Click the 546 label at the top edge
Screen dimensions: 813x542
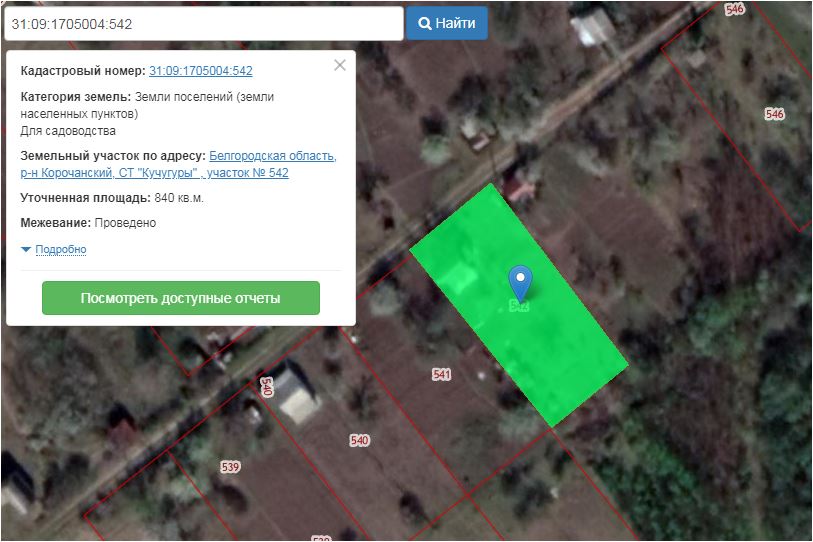click(735, 9)
